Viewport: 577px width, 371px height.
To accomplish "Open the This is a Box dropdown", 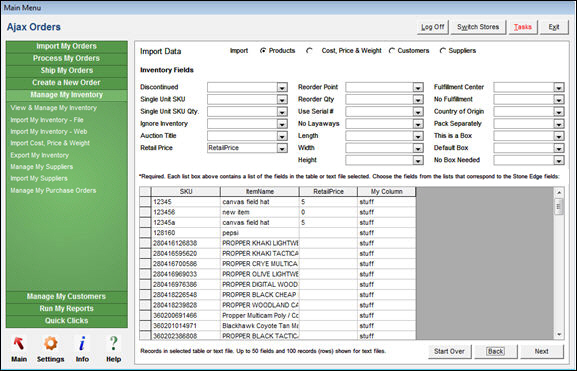I will click(x=559, y=136).
